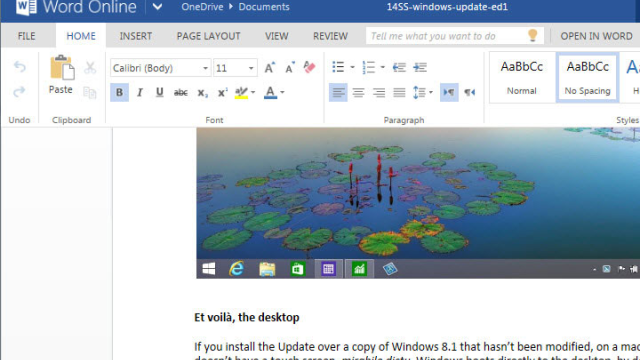Click the Copy icon under Cut
640x360 pixels.
90,93
